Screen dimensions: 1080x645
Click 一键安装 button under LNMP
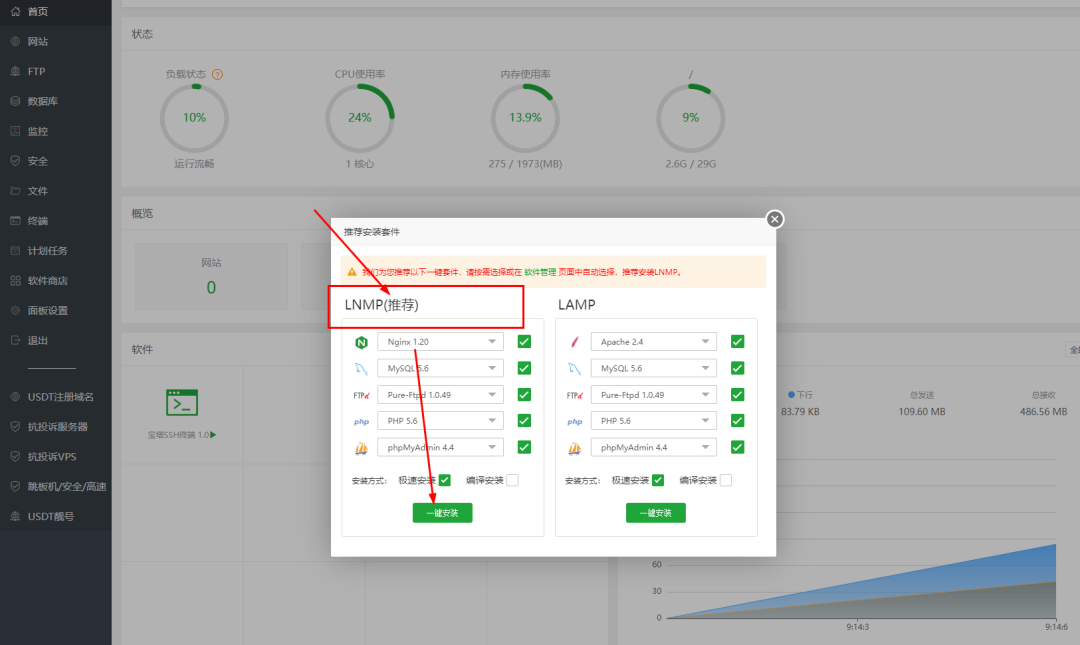(442, 513)
